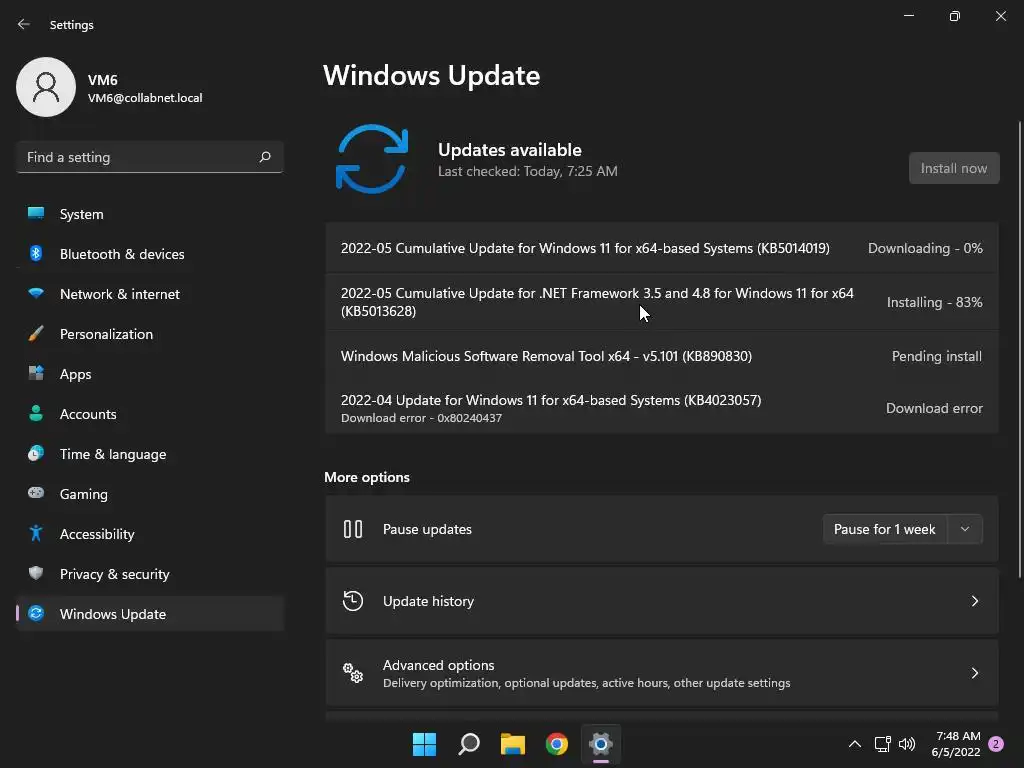The image size is (1024, 768).
Task: Open taskbar Search
Action: click(x=469, y=744)
